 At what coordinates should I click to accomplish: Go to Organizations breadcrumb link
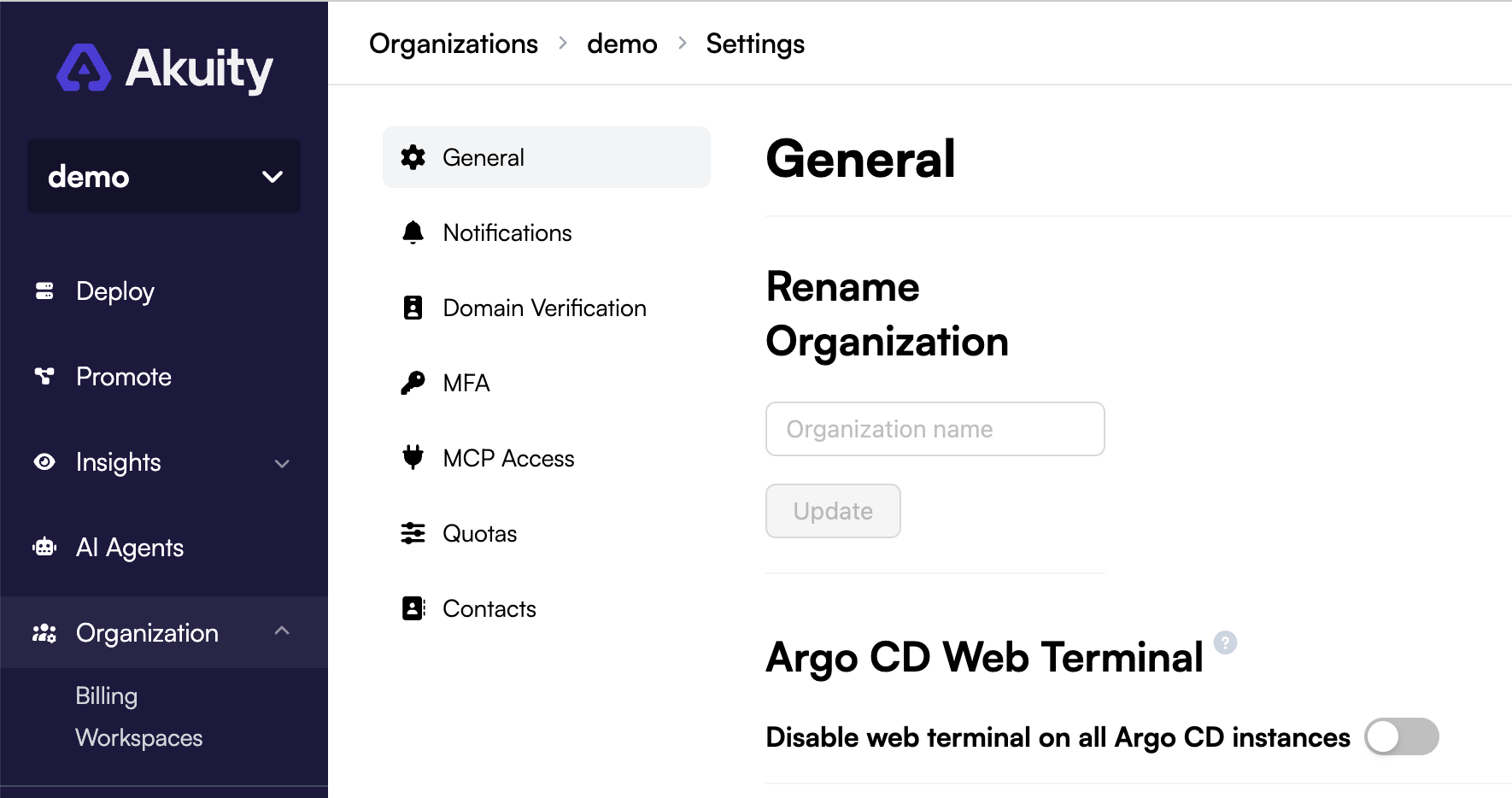[x=454, y=44]
